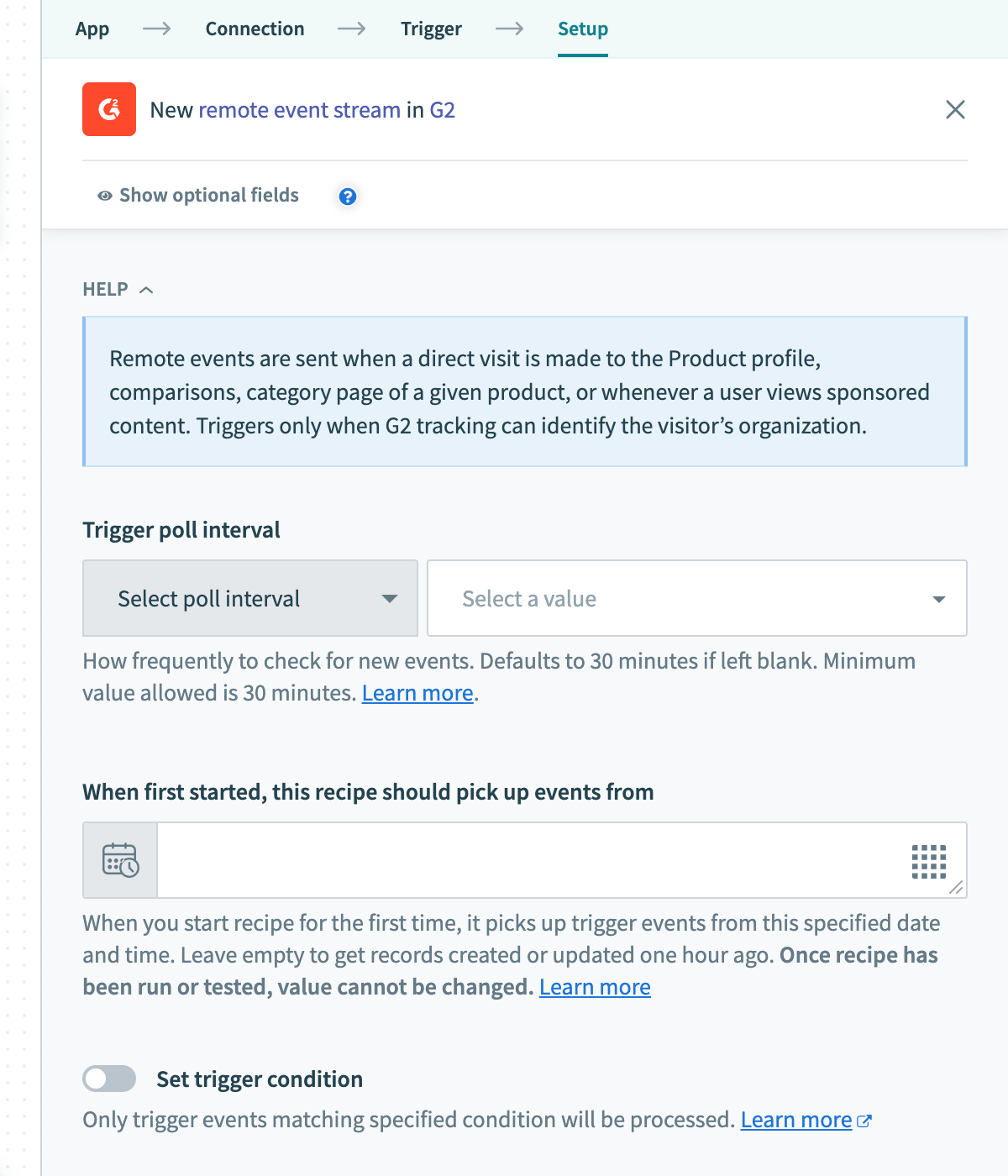1008x1176 pixels.
Task: Enable the Set trigger condition toggle
Action: (x=109, y=1079)
